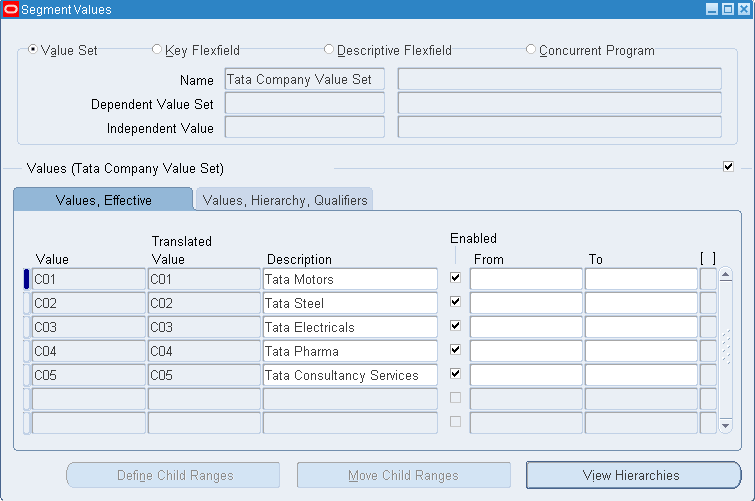This screenshot has height=501, width=755.
Task: Click the Oracle icon in the title bar
Action: [10, 9]
